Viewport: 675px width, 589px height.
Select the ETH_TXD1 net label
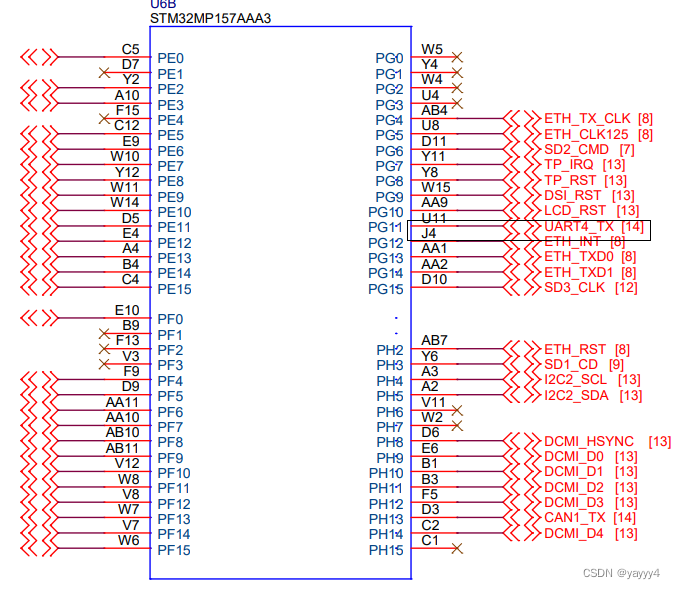[x=579, y=273]
